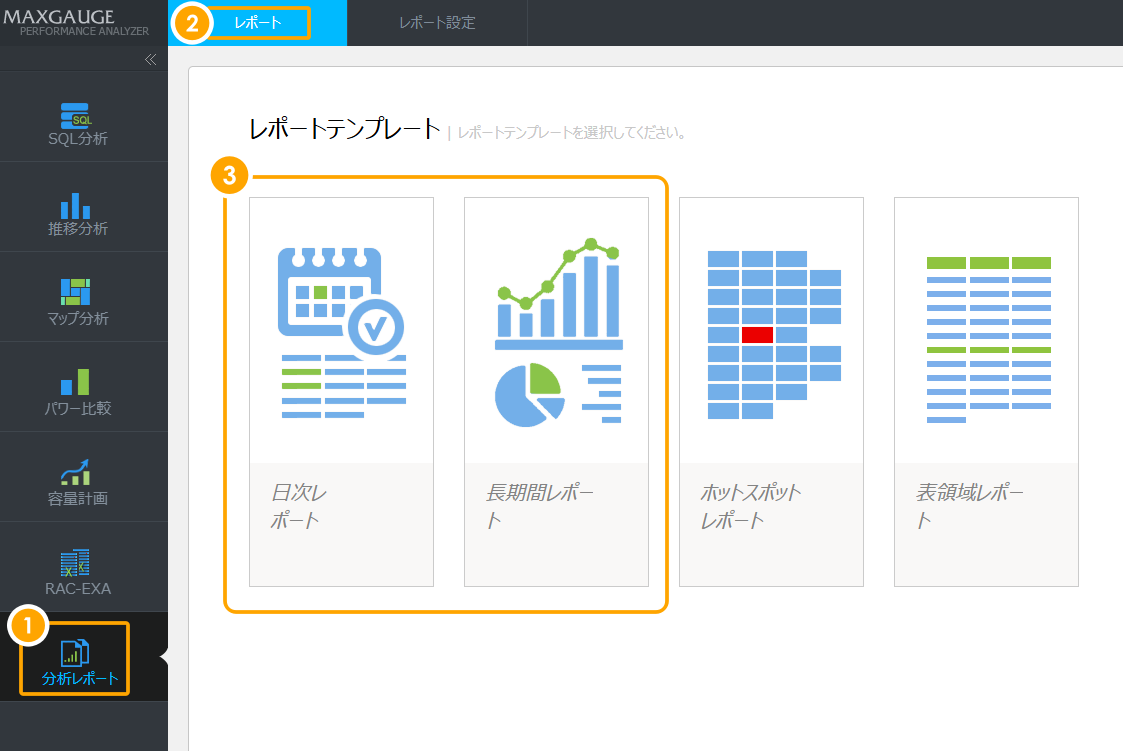This screenshot has width=1123, height=751.
Task: Pick the 表領域レポート table thumbnail
Action: click(x=986, y=330)
